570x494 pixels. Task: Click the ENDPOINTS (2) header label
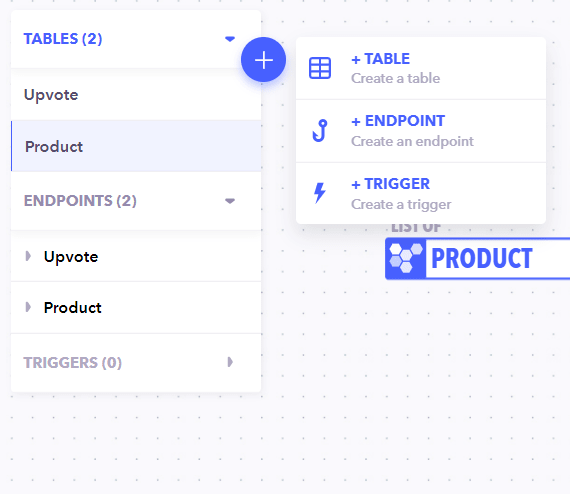tap(80, 201)
